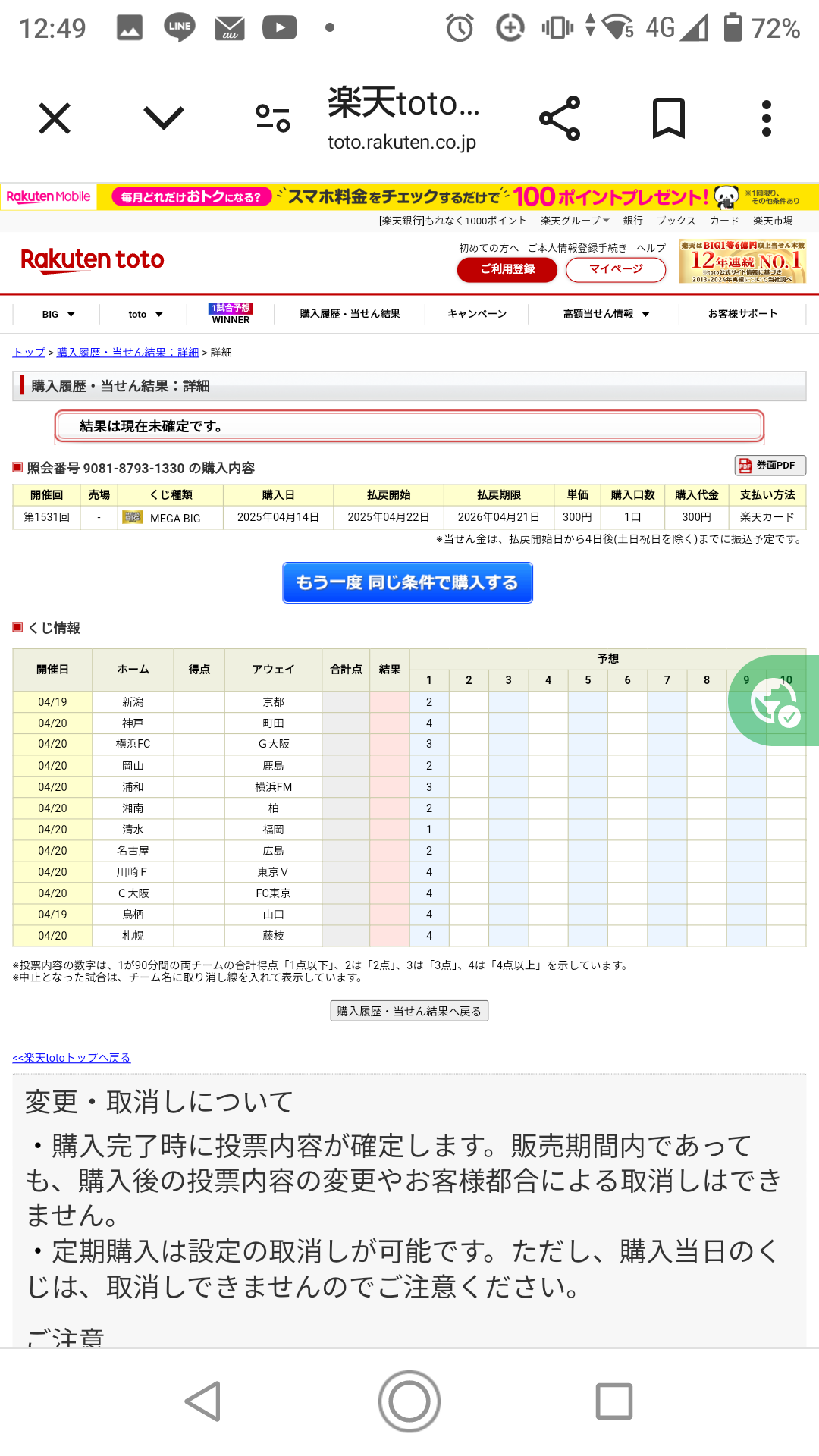Bookmark this page
Viewport: 819px width, 1456px height.
669,118
